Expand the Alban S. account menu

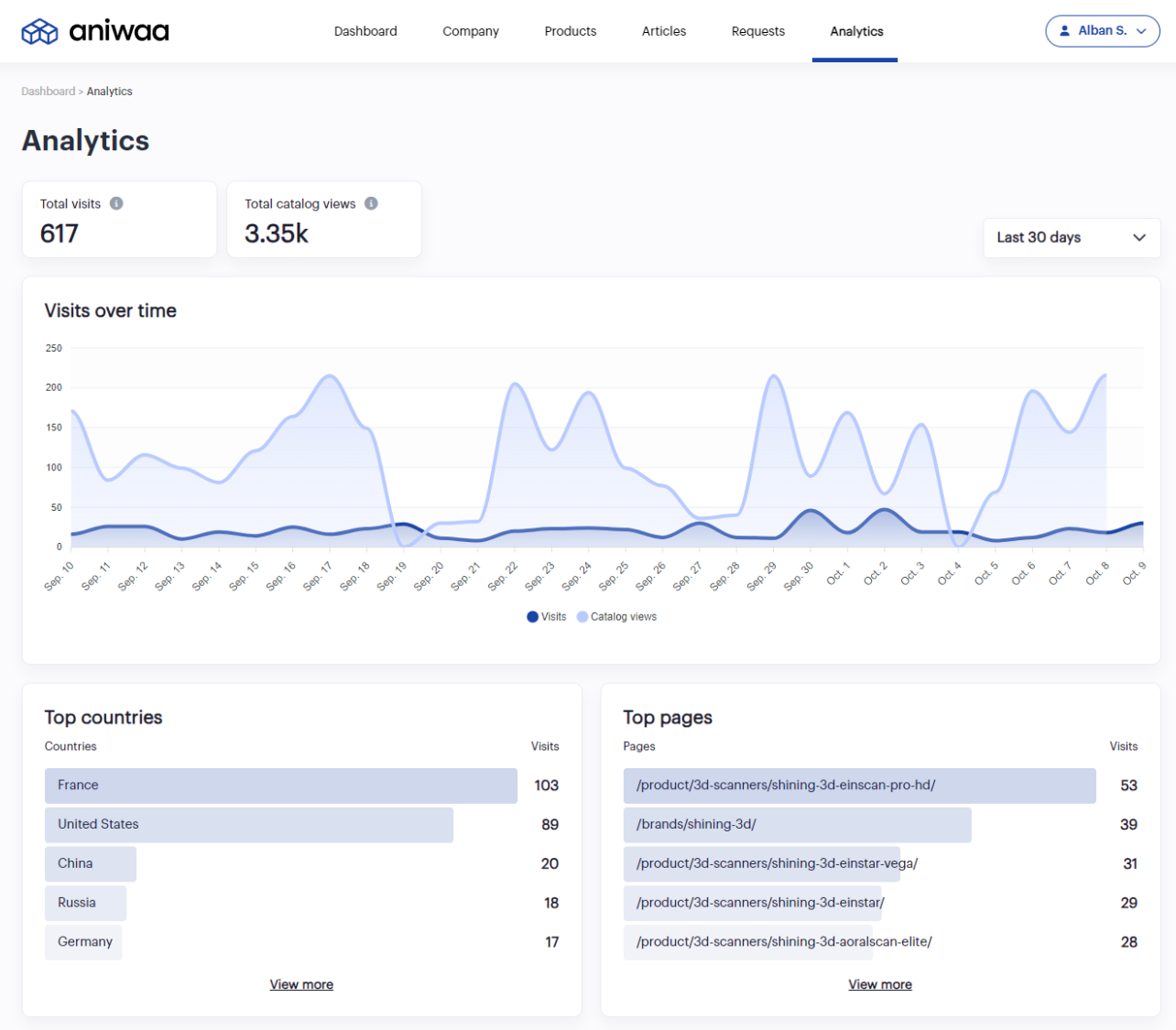click(1103, 31)
